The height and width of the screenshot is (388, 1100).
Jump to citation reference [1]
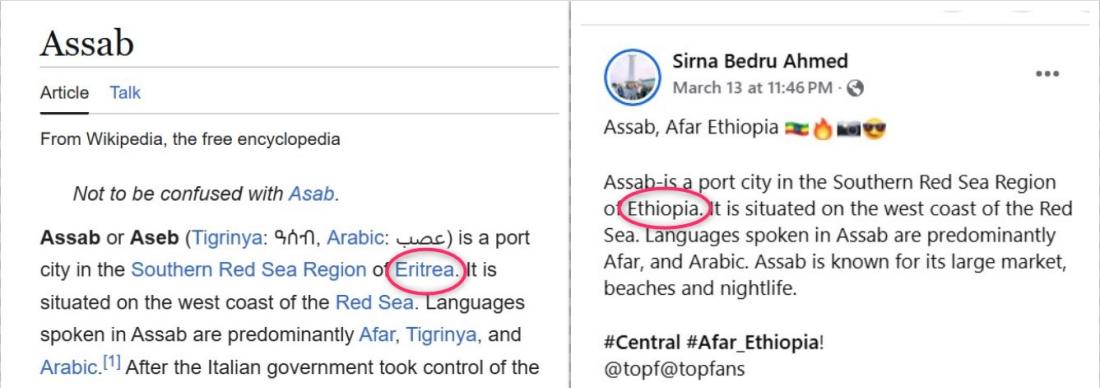[x=112, y=363]
